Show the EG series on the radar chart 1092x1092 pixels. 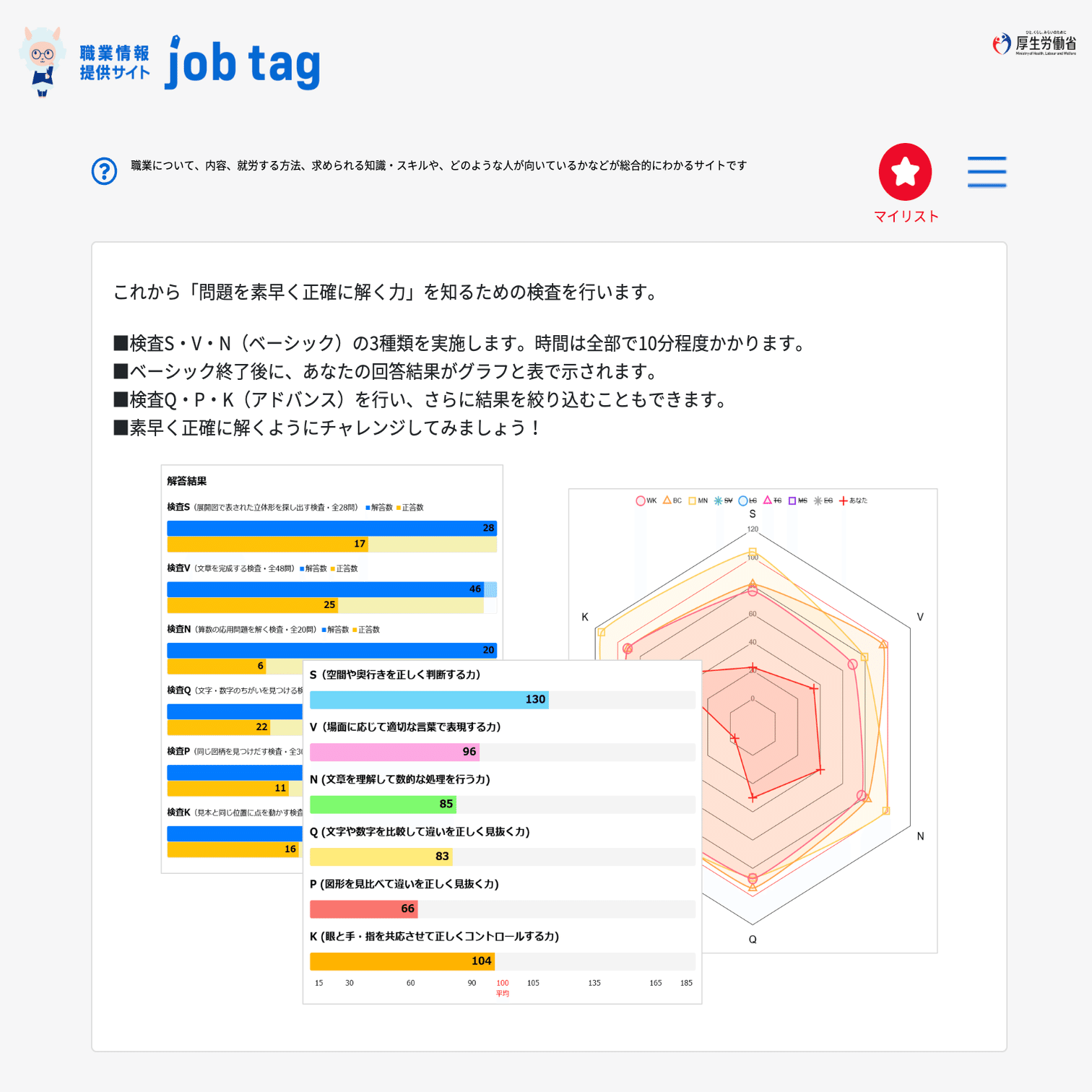click(x=823, y=500)
